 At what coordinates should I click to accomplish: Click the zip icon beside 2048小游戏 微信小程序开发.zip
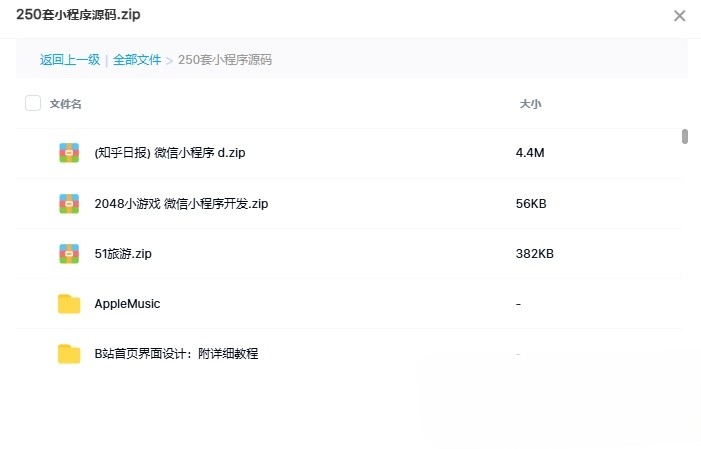point(69,203)
